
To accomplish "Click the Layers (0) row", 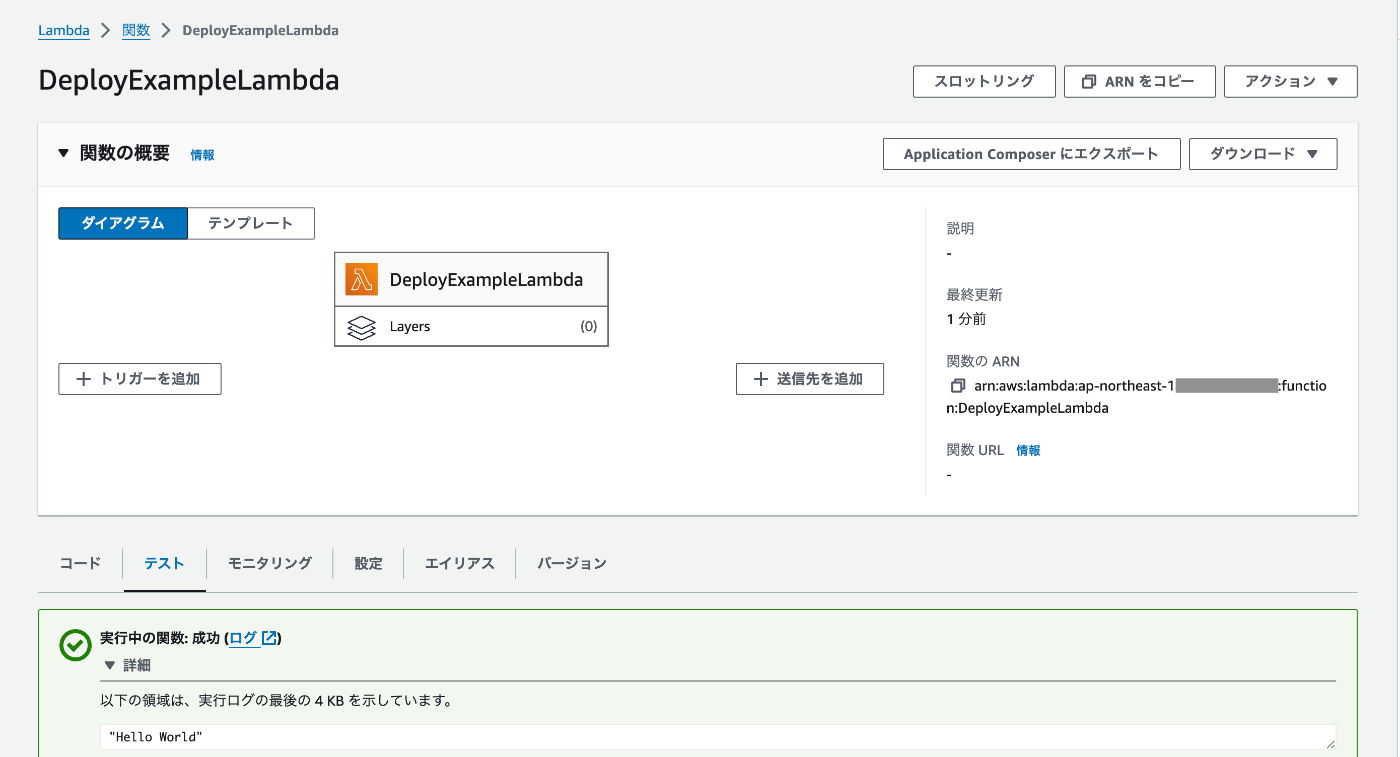I will point(471,327).
